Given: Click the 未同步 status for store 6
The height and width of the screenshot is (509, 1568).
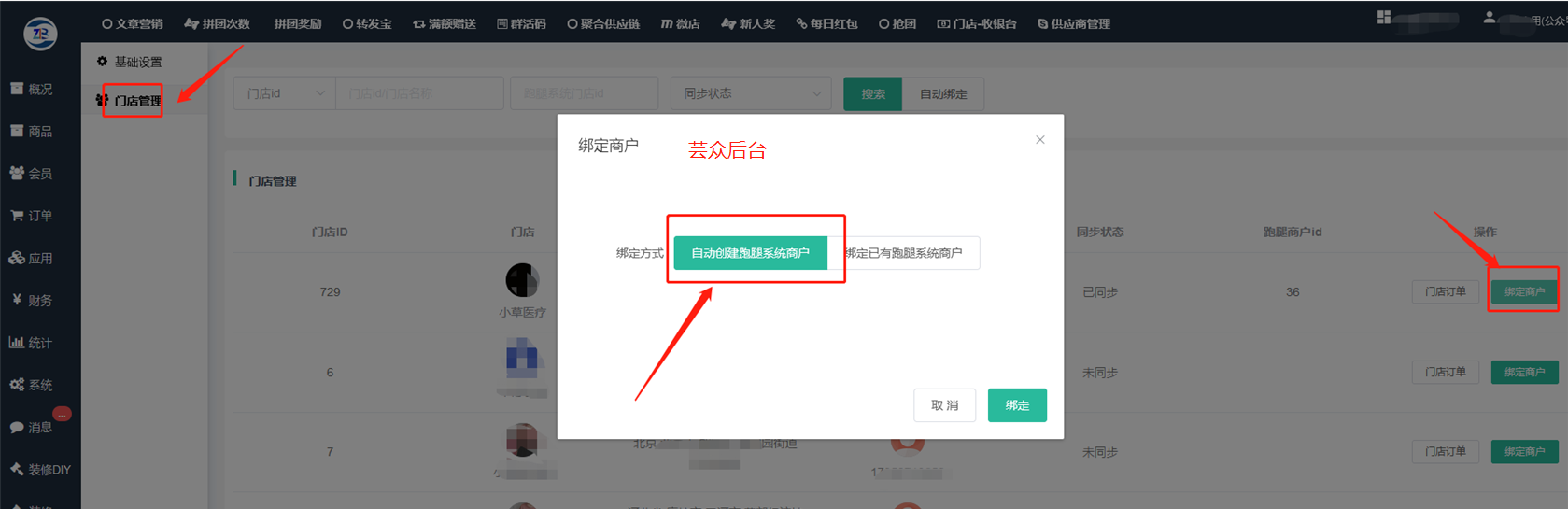Looking at the screenshot, I should coord(1100,372).
